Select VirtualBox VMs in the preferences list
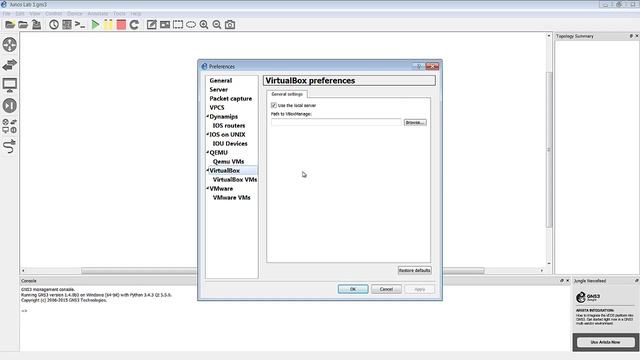This screenshot has width=640, height=360. pyautogui.click(x=235, y=179)
